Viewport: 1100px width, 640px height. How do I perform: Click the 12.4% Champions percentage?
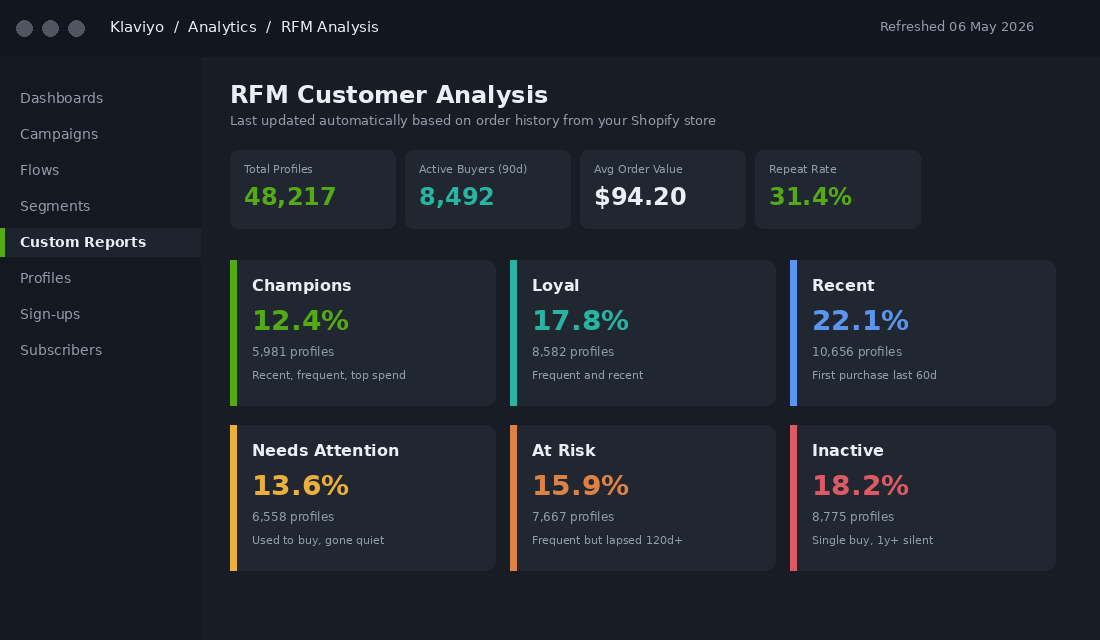coord(300,321)
